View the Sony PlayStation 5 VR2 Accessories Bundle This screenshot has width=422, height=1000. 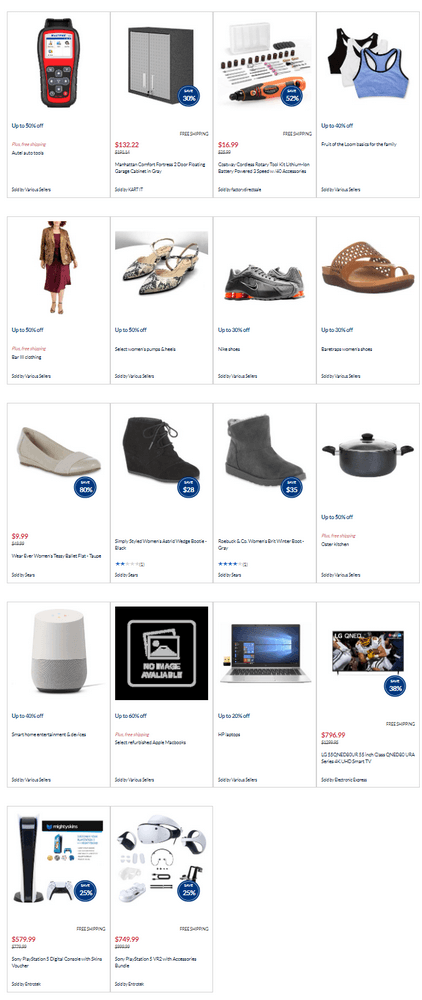pos(156,961)
